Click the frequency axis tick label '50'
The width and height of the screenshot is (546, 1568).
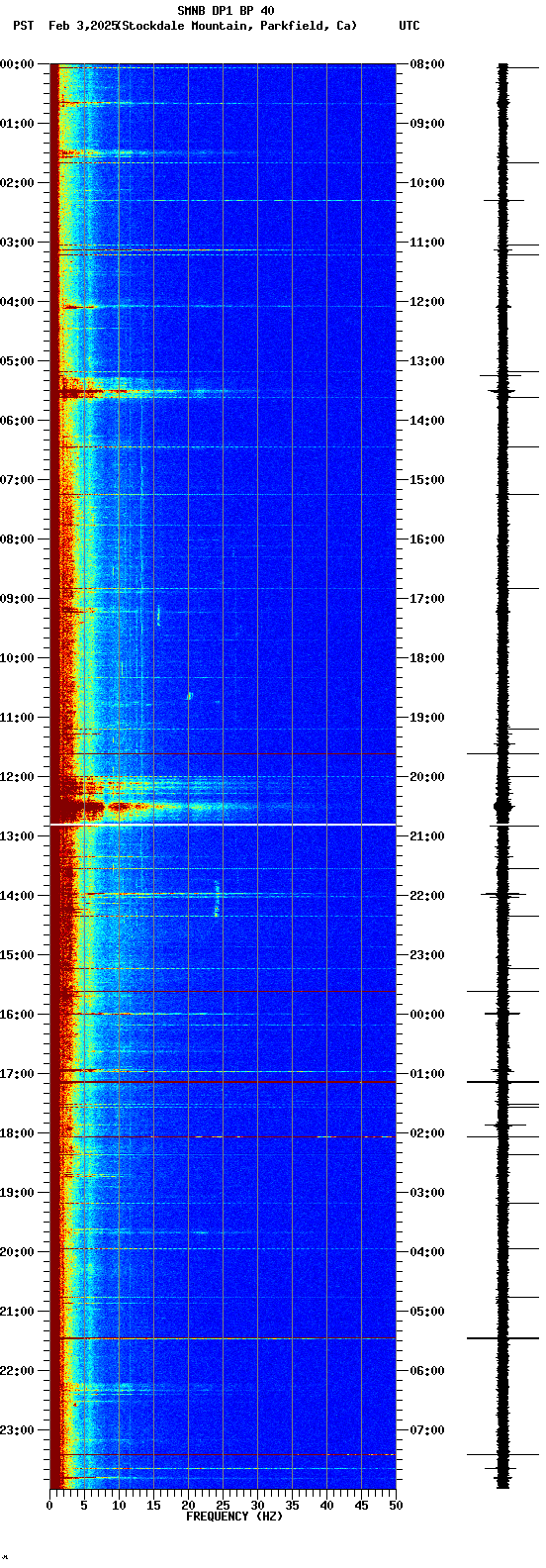(396, 1506)
